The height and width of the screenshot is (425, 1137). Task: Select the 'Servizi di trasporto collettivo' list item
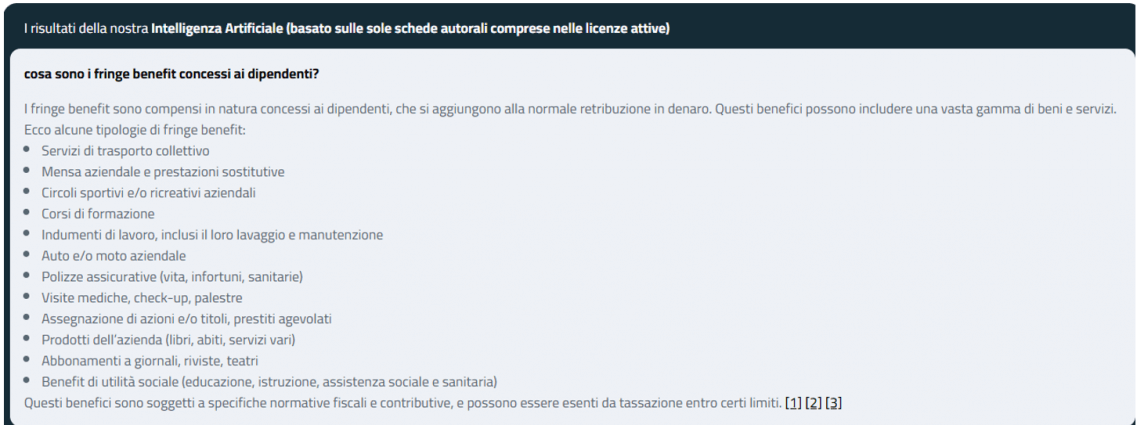(x=125, y=151)
